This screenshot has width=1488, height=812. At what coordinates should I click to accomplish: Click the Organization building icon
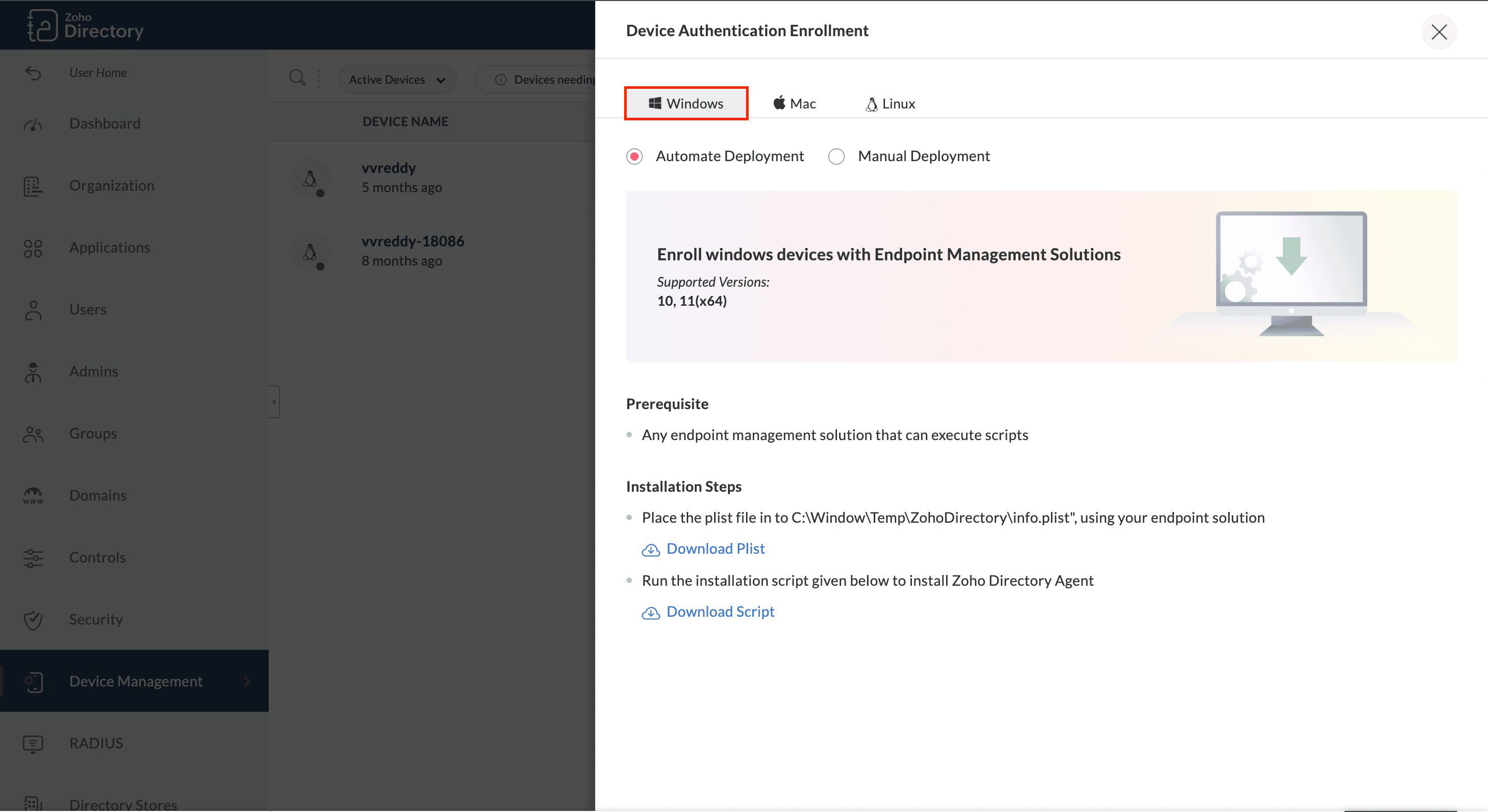point(33,186)
